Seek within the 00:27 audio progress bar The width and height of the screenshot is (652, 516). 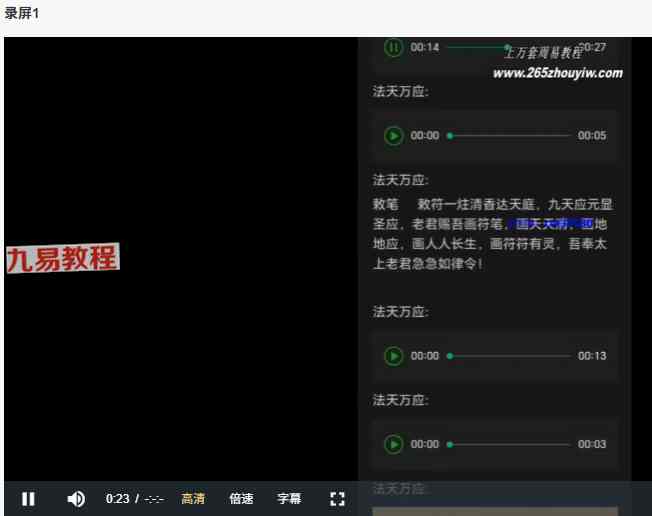(x=480, y=47)
